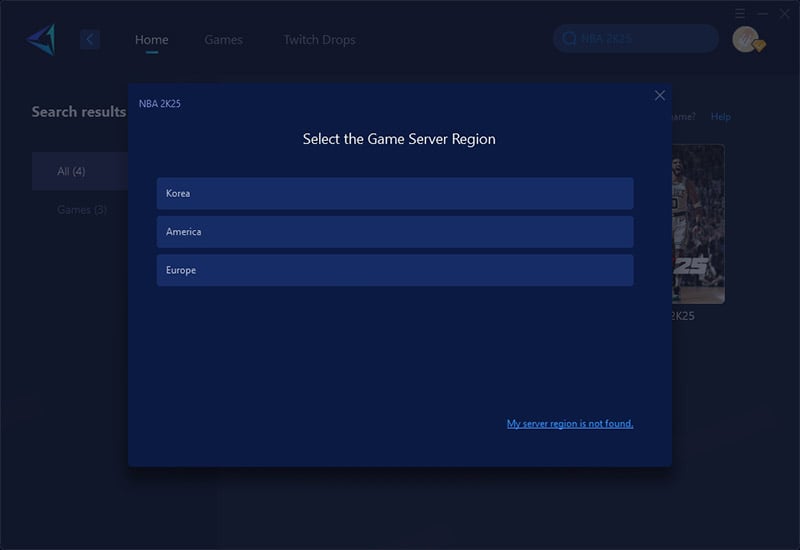Open the Games tab

coord(223,40)
